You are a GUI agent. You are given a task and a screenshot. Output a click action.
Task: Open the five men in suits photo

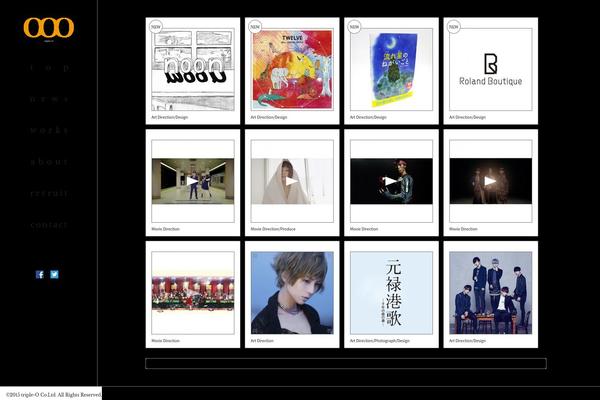pos(491,293)
